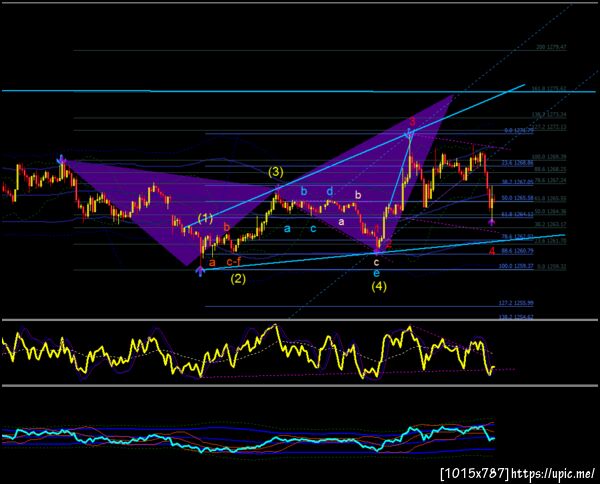
Task: Click the red 3 wave label
Action: (412, 122)
